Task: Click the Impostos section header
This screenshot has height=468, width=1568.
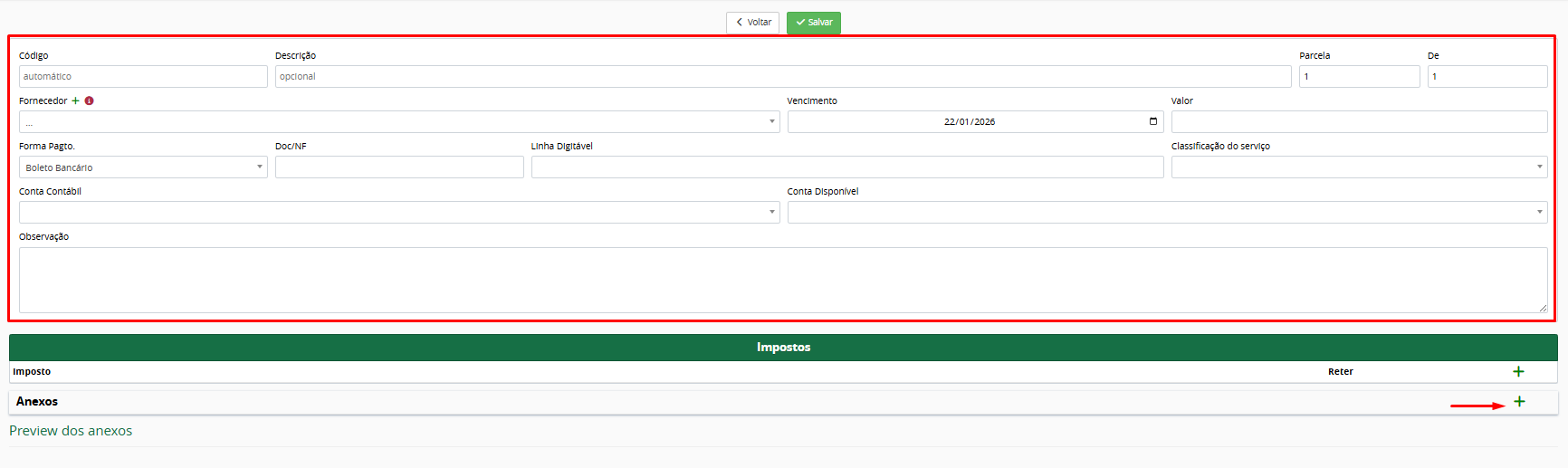Action: coord(783,348)
